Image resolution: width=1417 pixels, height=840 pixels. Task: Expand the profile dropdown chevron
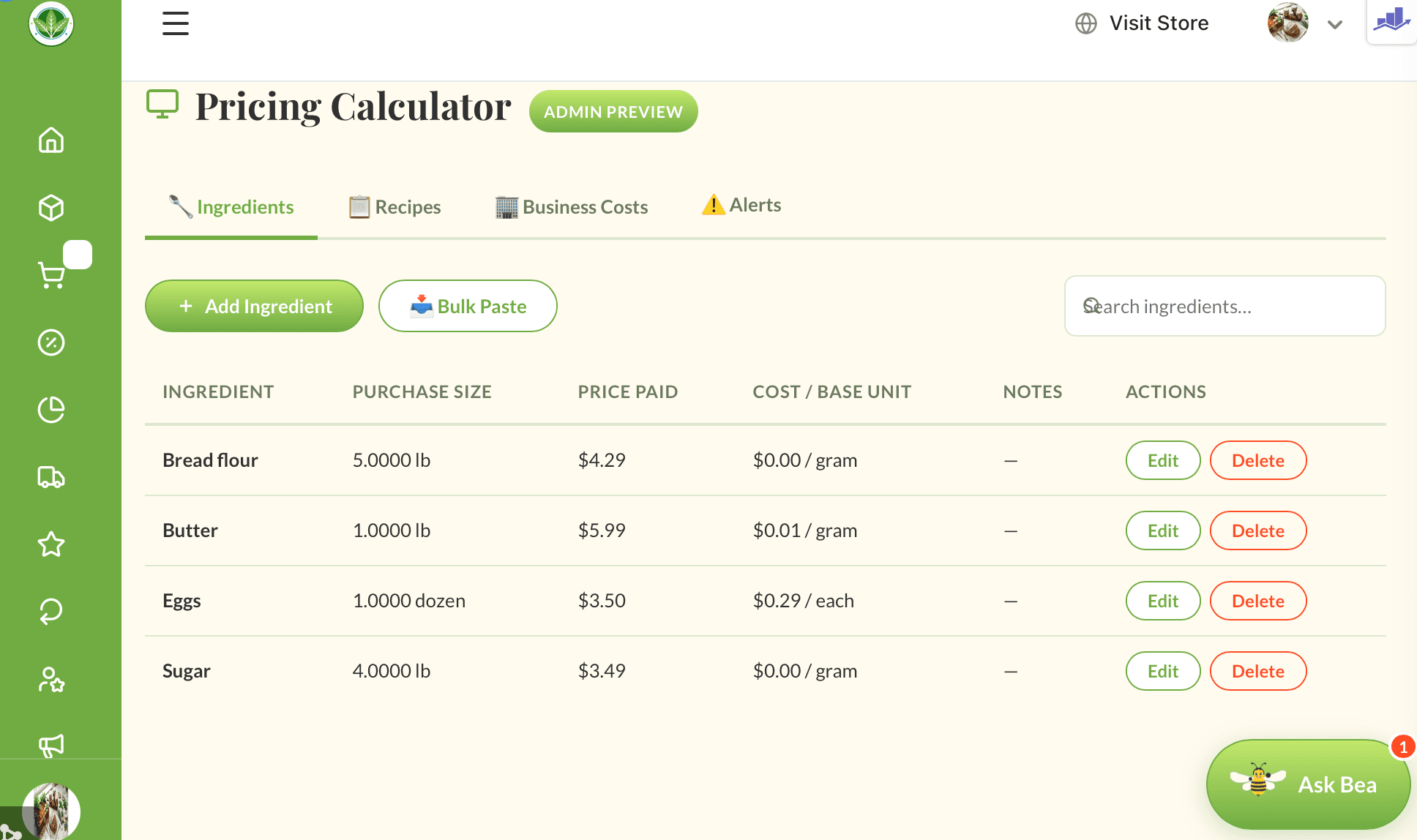(x=1334, y=25)
